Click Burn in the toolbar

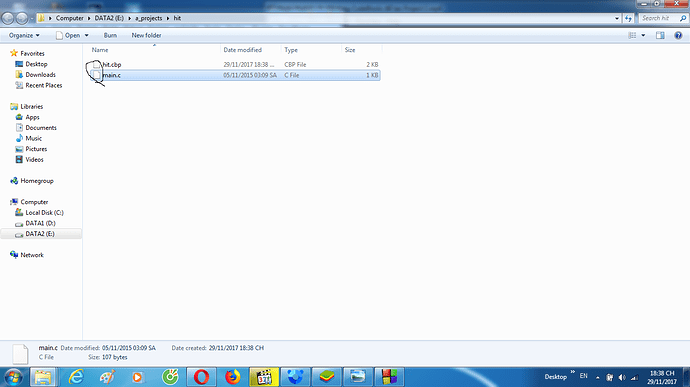coord(110,35)
